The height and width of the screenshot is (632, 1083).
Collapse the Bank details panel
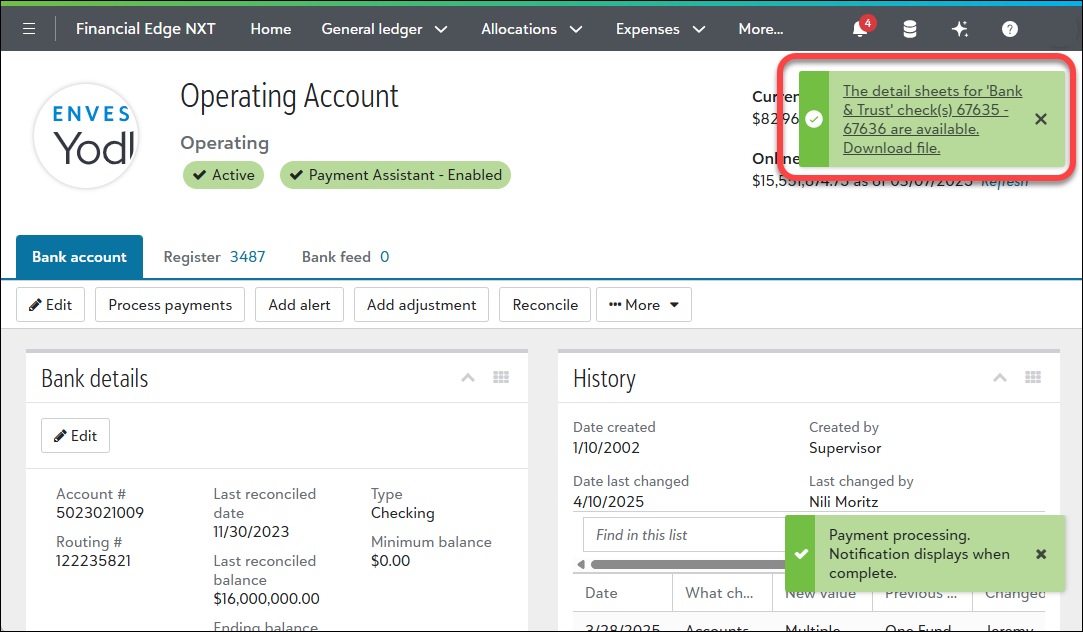468,377
